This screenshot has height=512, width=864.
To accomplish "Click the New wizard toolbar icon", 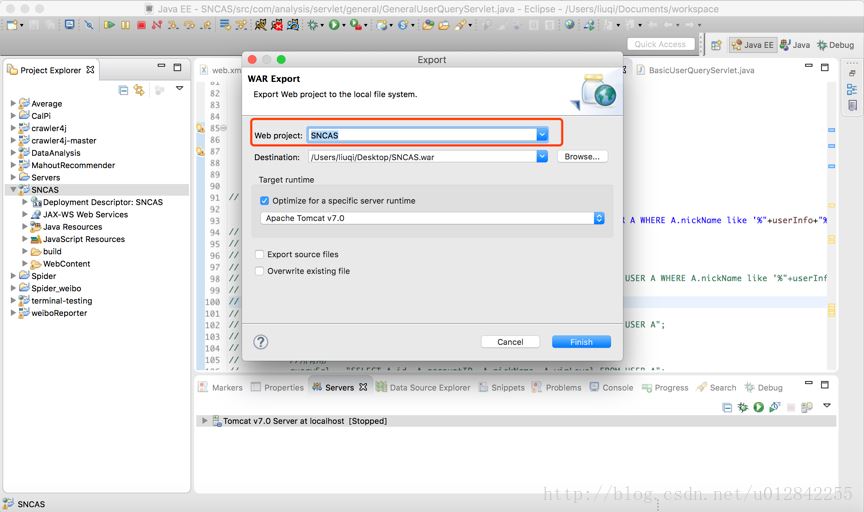I will [x=12, y=25].
